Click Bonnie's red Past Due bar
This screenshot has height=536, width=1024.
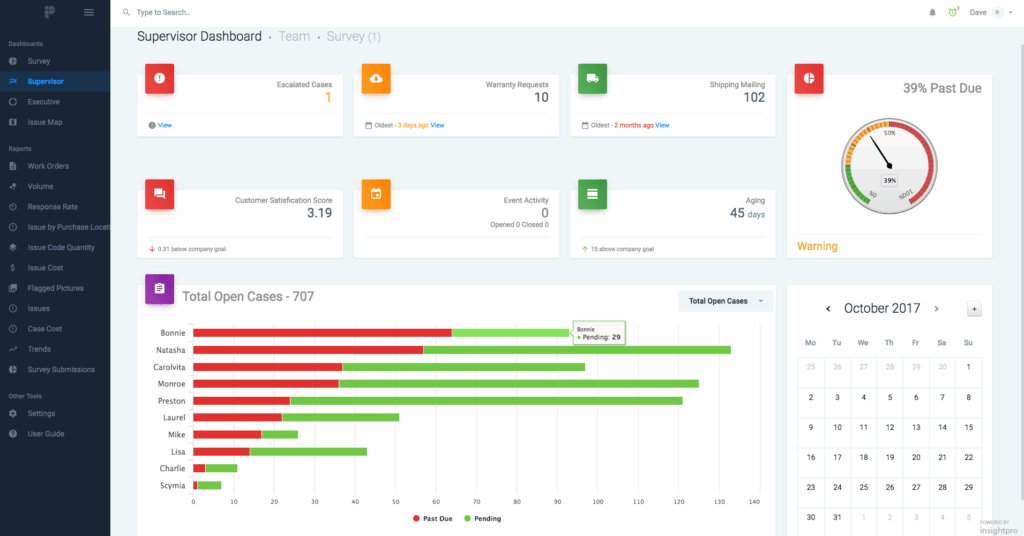[x=322, y=332]
